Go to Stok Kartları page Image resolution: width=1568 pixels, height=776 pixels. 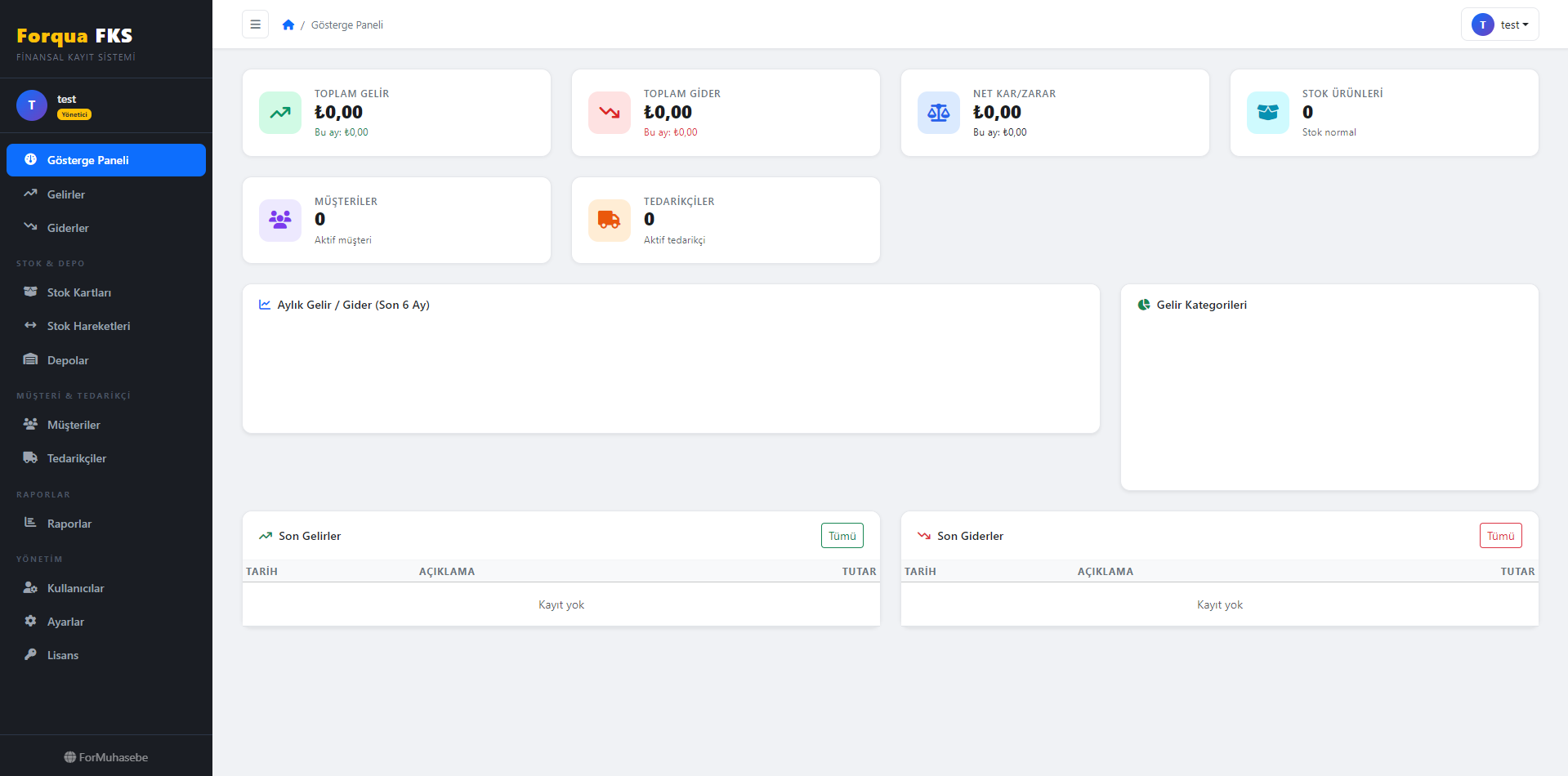coord(78,292)
